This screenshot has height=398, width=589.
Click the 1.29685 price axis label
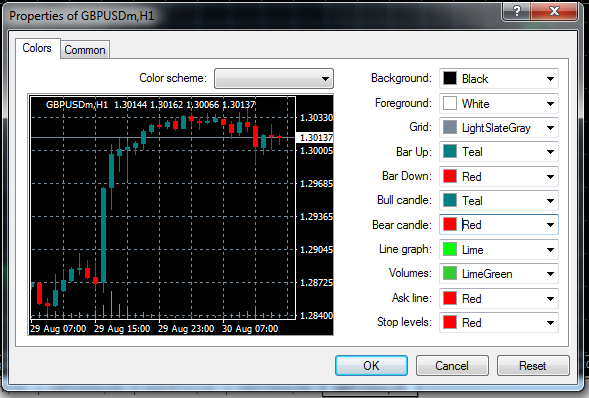[x=316, y=184]
